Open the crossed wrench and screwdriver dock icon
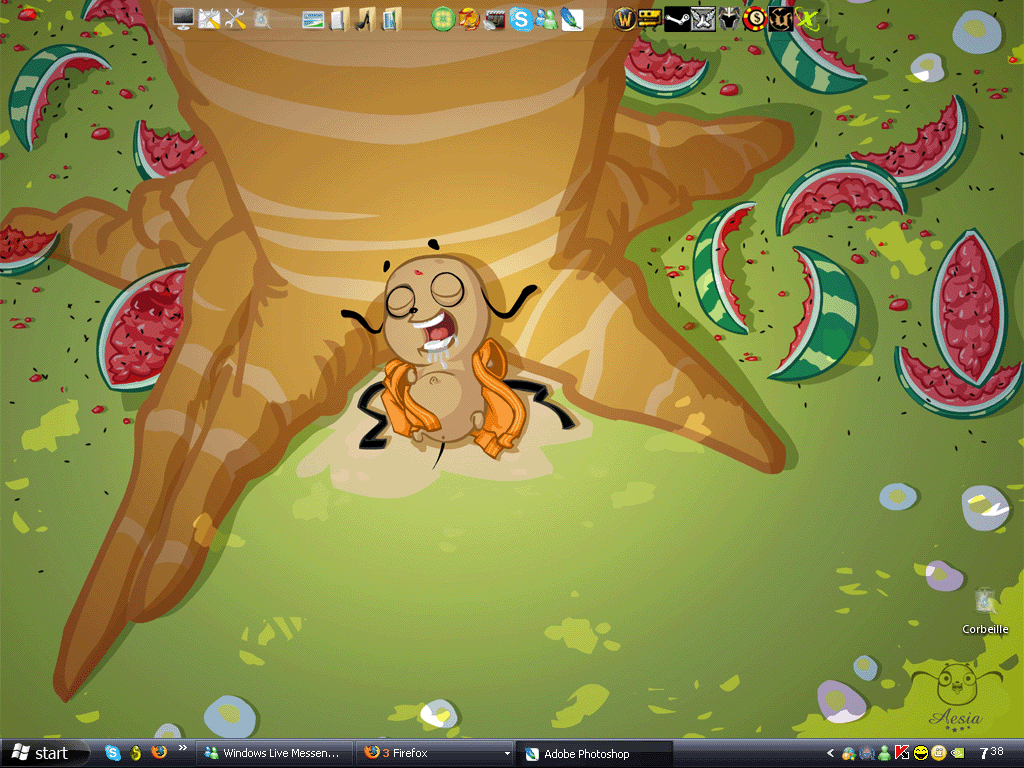The image size is (1024, 768). pos(235,18)
